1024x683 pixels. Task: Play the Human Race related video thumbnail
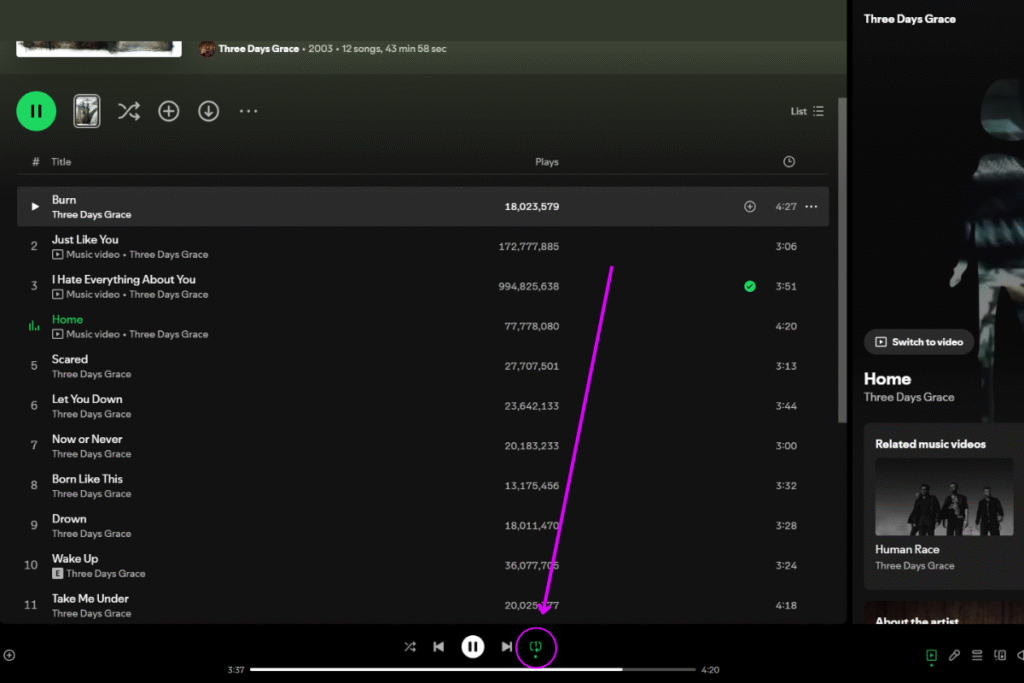944,497
